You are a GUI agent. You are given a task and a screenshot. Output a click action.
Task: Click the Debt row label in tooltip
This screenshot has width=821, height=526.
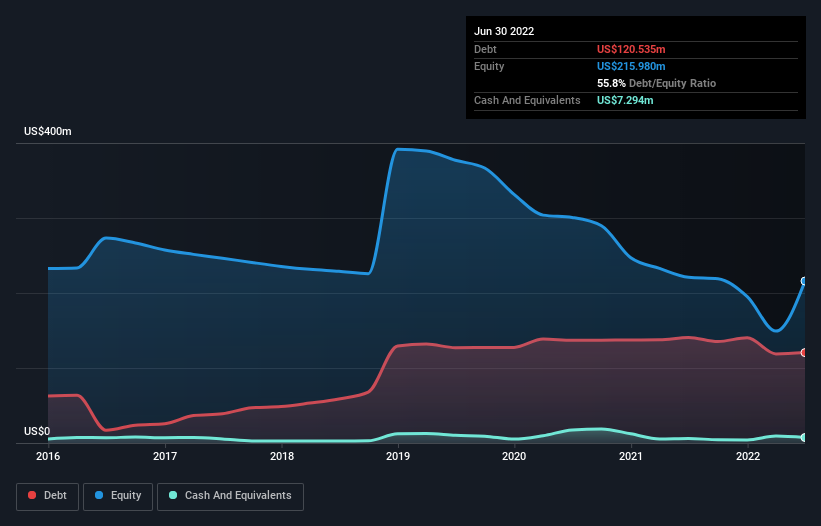[x=485, y=49]
